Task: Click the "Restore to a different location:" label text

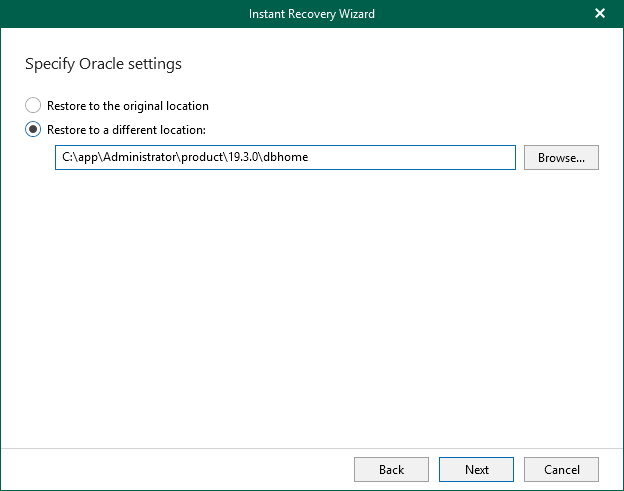Action: pos(126,129)
